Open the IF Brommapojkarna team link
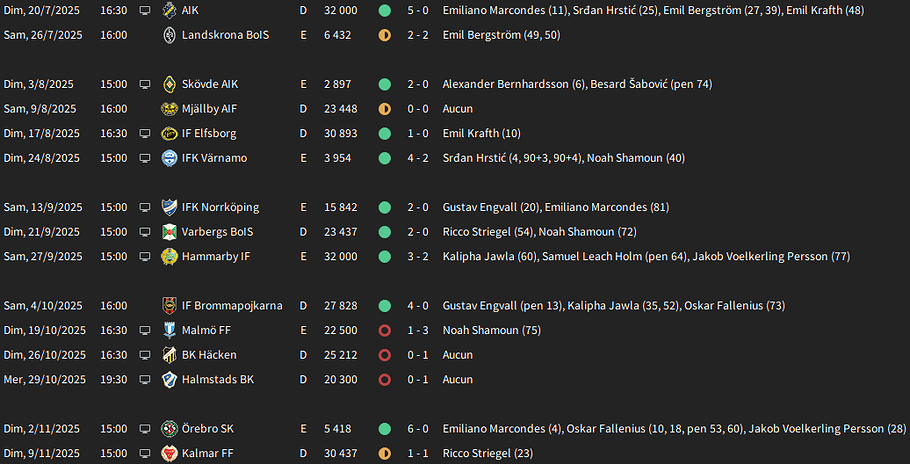910x464 pixels. (x=232, y=306)
